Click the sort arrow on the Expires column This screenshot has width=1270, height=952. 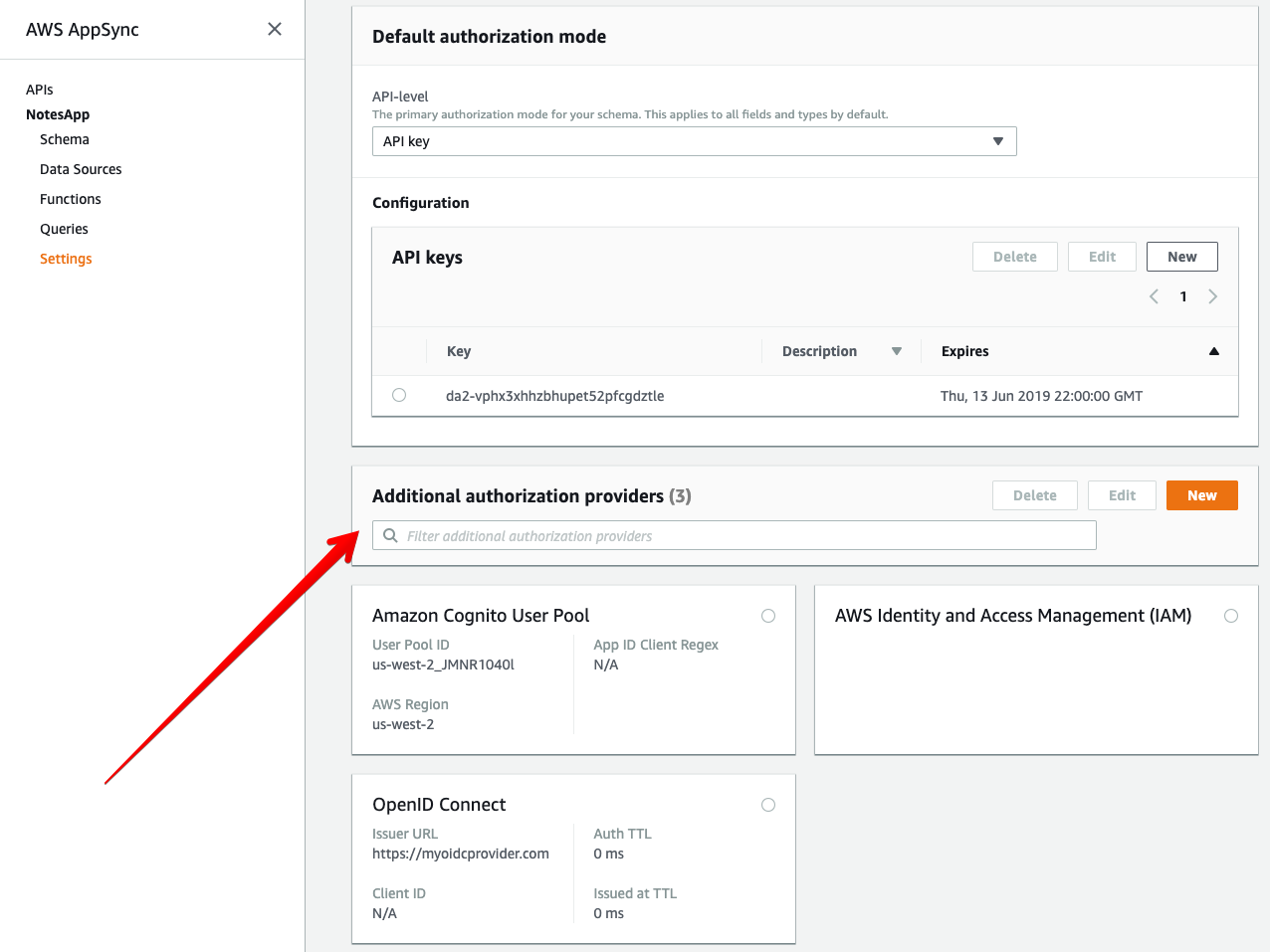[1213, 350]
